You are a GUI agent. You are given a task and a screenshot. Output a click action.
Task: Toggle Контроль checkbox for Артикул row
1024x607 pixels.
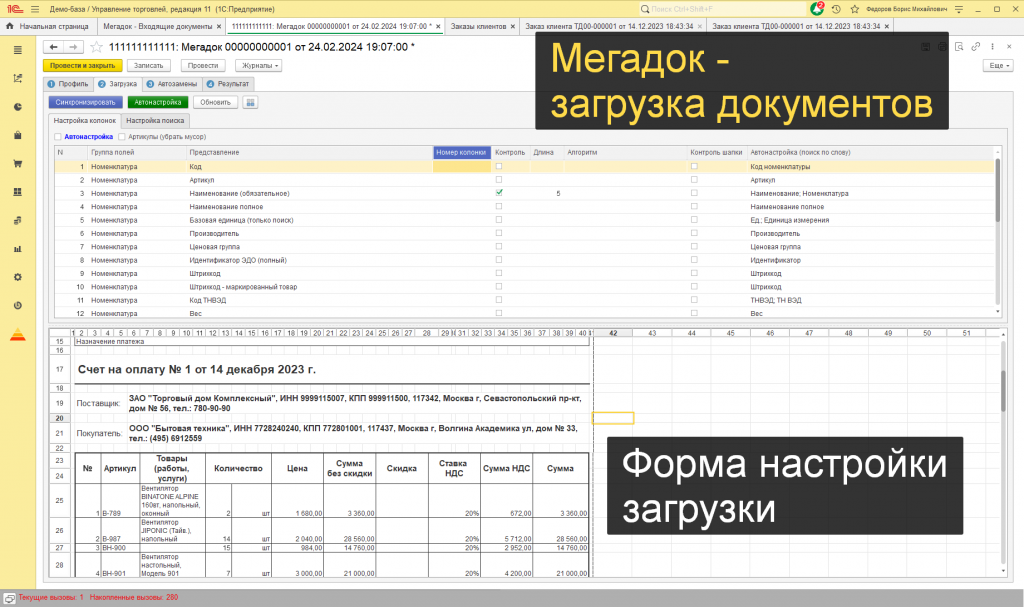tap(499, 180)
